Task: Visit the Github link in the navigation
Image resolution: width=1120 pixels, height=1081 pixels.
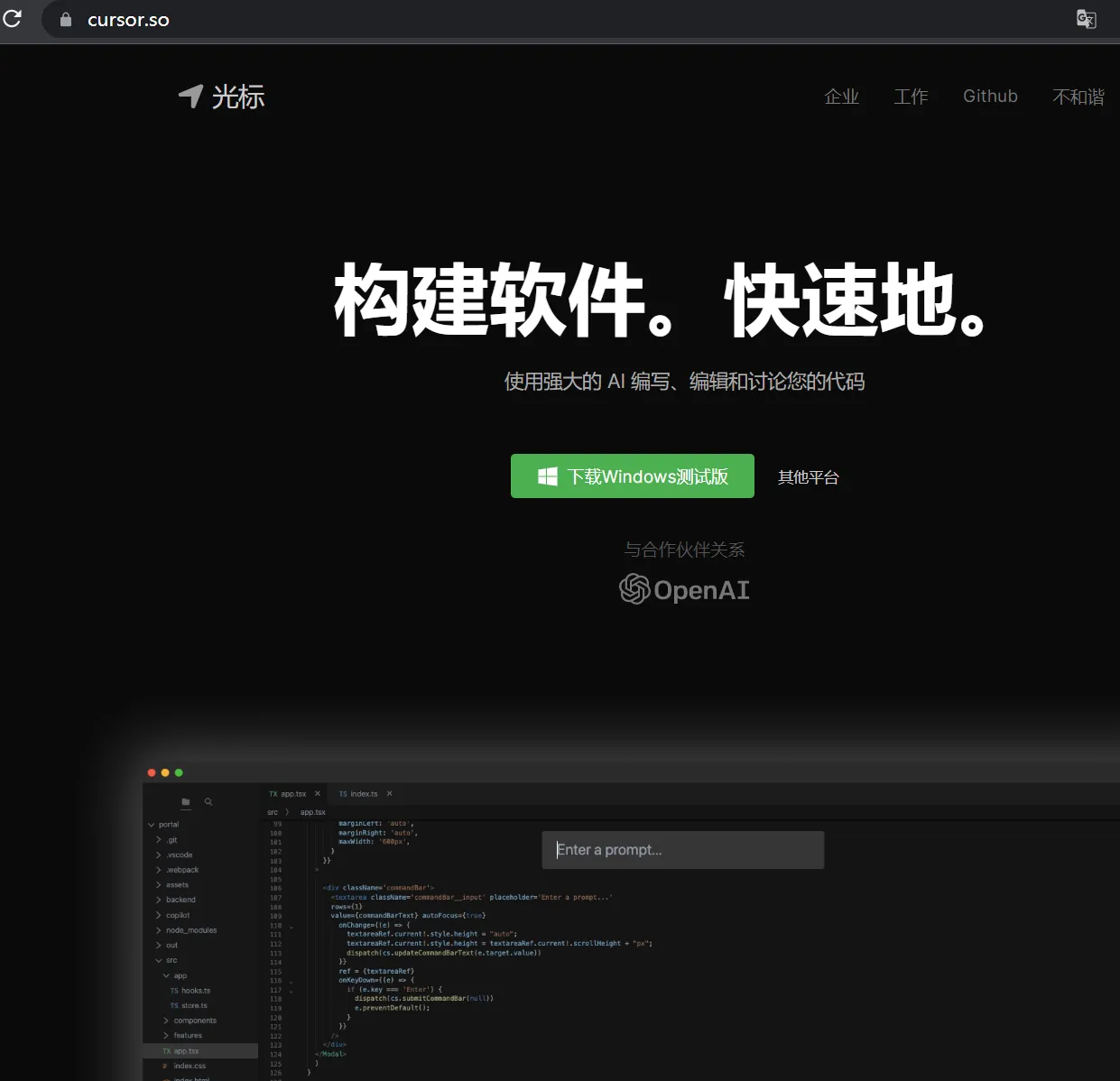Action: pyautogui.click(x=990, y=97)
